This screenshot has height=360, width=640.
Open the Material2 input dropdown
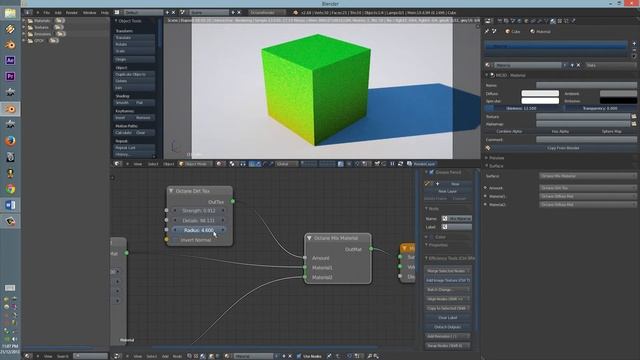pyautogui.click(x=588, y=204)
